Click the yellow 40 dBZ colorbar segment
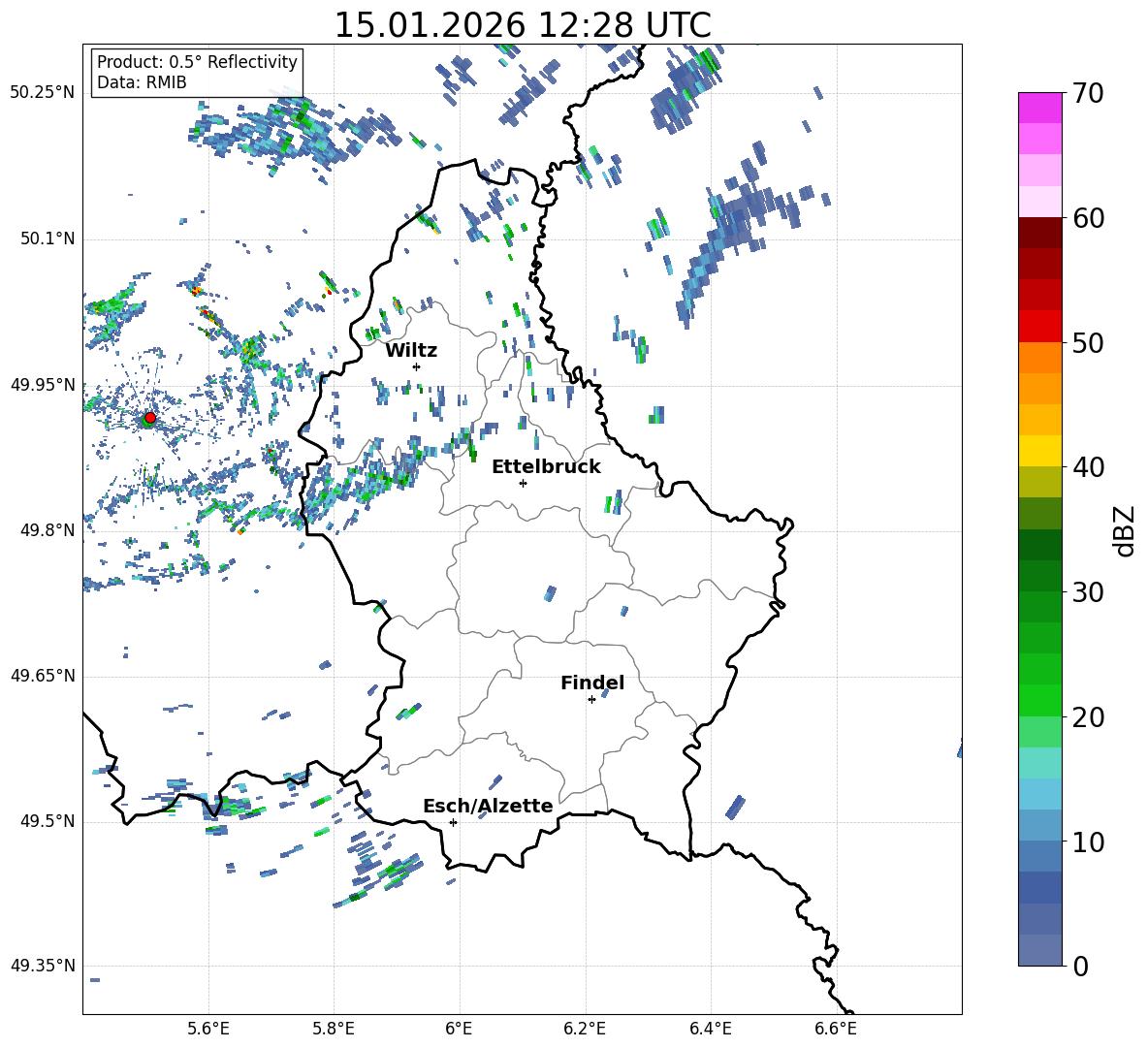Screen dimensions: 1148x1048 click(x=1039, y=451)
